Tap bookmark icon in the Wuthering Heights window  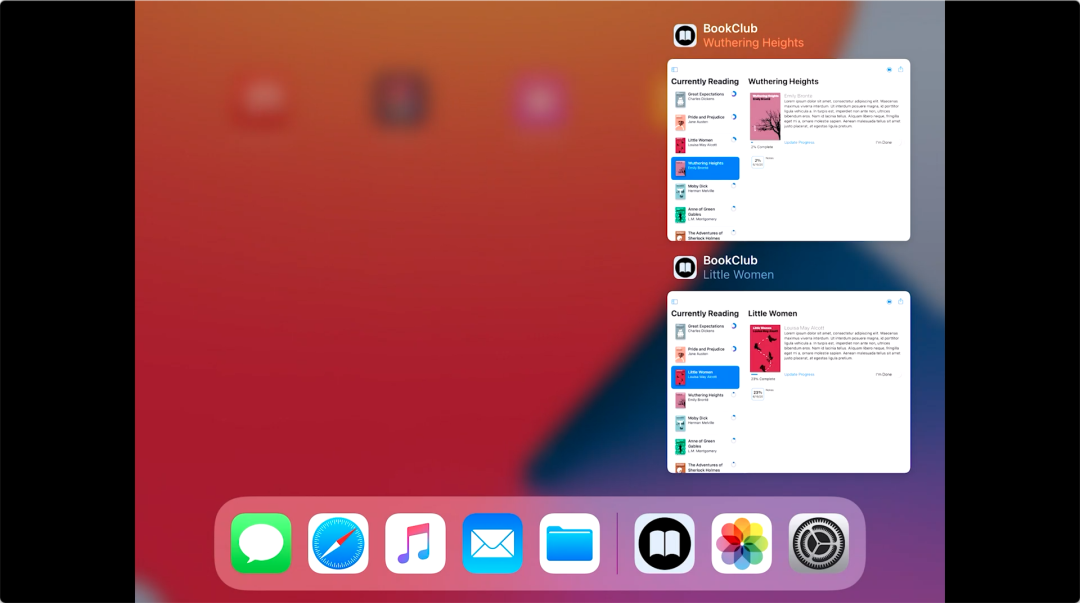click(x=889, y=70)
